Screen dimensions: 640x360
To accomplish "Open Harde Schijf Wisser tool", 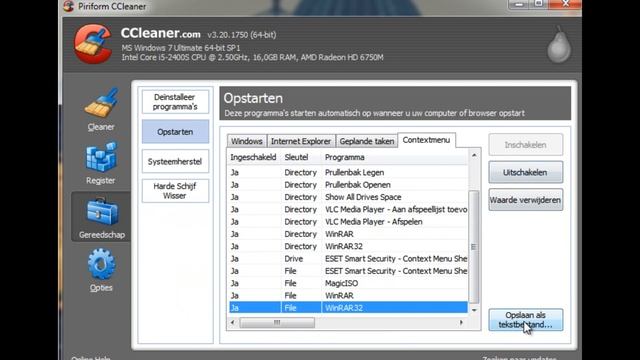I will (x=175, y=191).
